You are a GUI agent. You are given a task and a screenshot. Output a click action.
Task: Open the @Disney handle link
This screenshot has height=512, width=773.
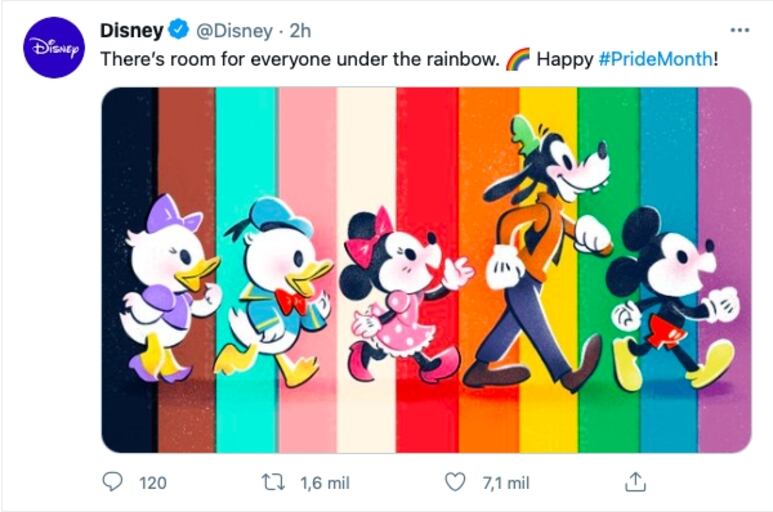coord(234,31)
